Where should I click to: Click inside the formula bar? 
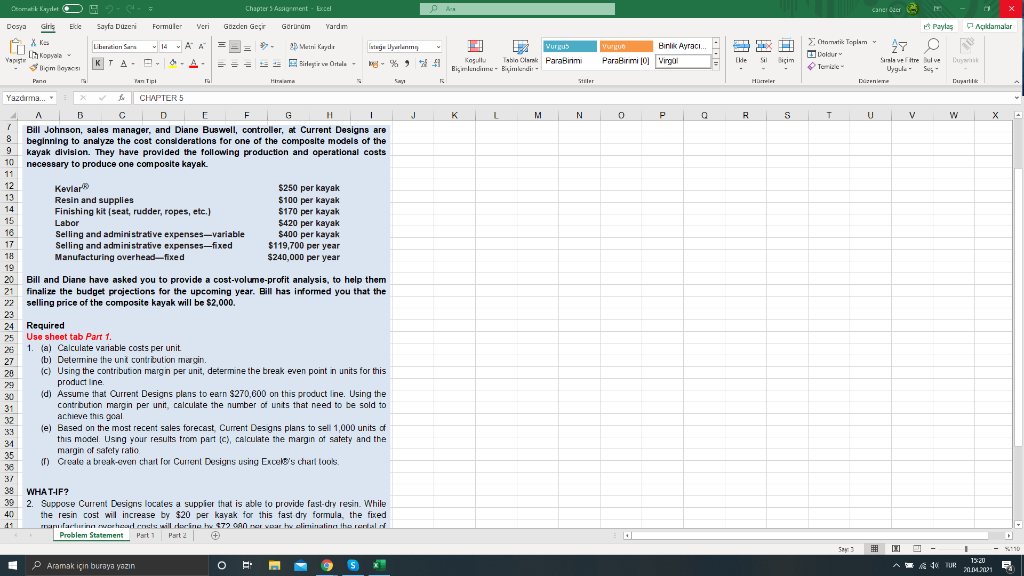(300, 100)
